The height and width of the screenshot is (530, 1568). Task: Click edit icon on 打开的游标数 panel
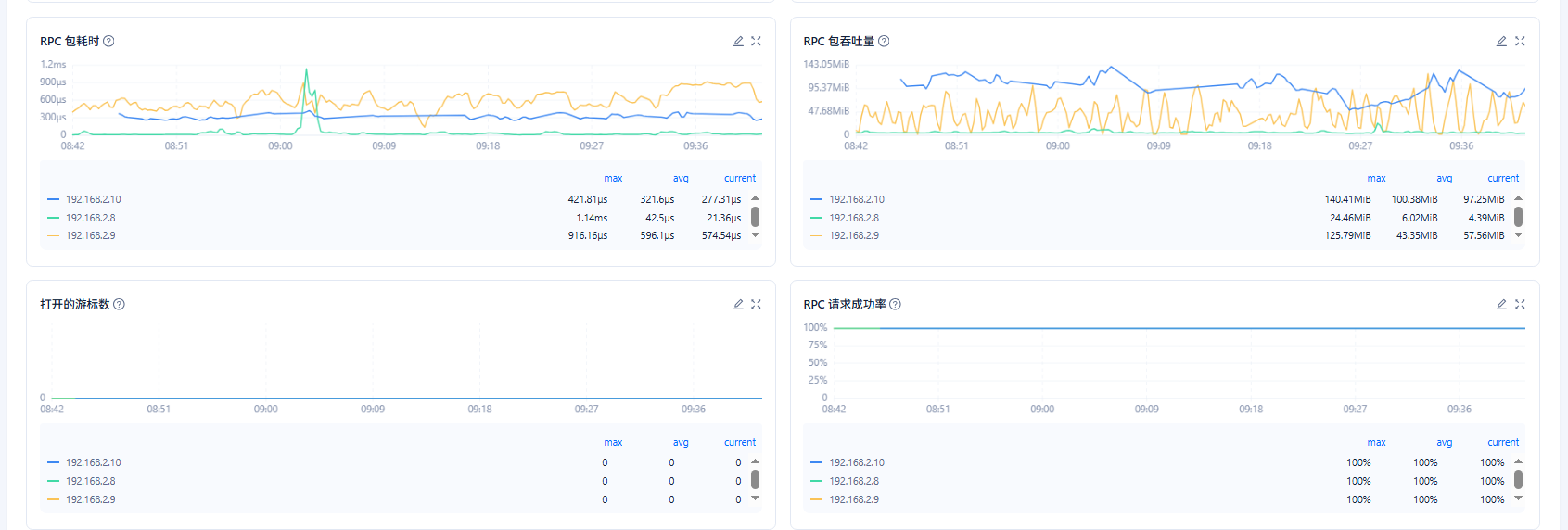[738, 304]
